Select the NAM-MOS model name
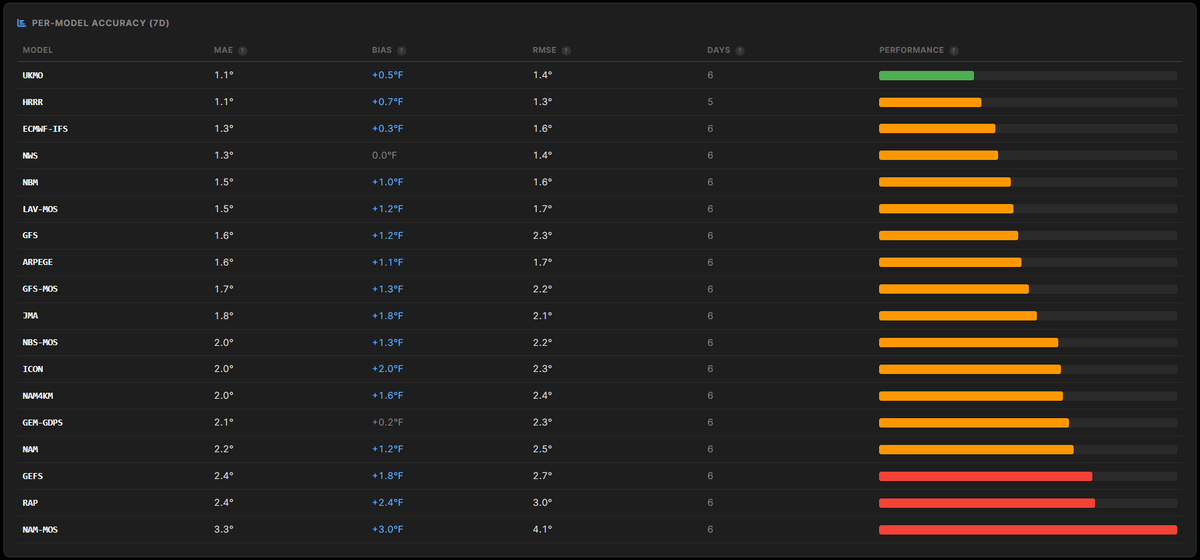1200x560 pixels. pos(41,529)
